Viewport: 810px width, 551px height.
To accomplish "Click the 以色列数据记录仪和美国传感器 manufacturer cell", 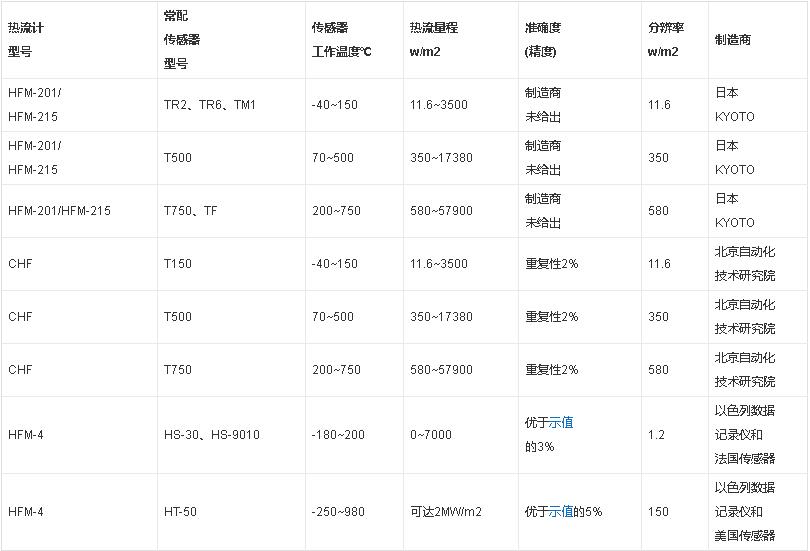I will tap(745, 512).
